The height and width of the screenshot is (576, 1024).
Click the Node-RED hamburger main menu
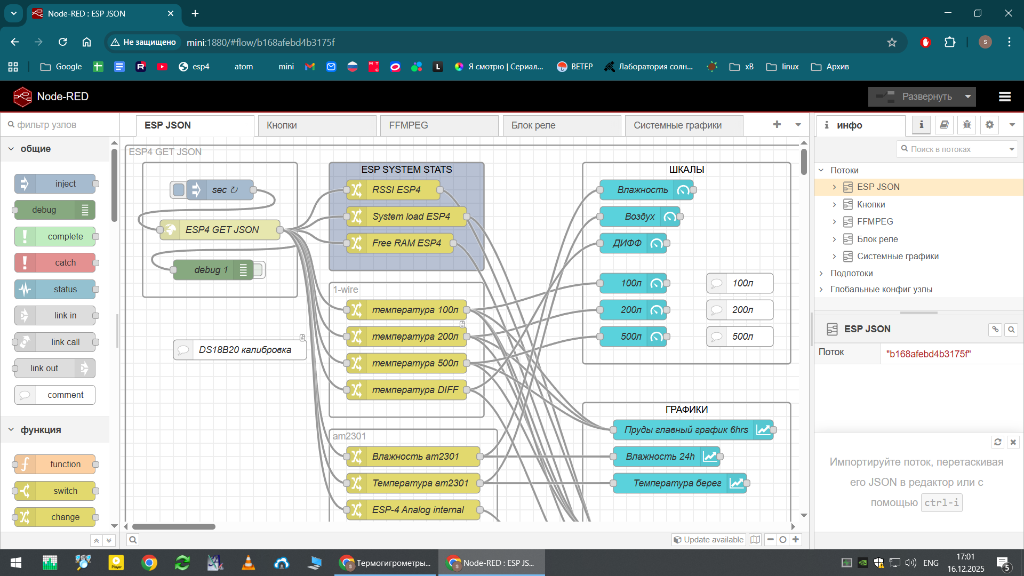1004,97
